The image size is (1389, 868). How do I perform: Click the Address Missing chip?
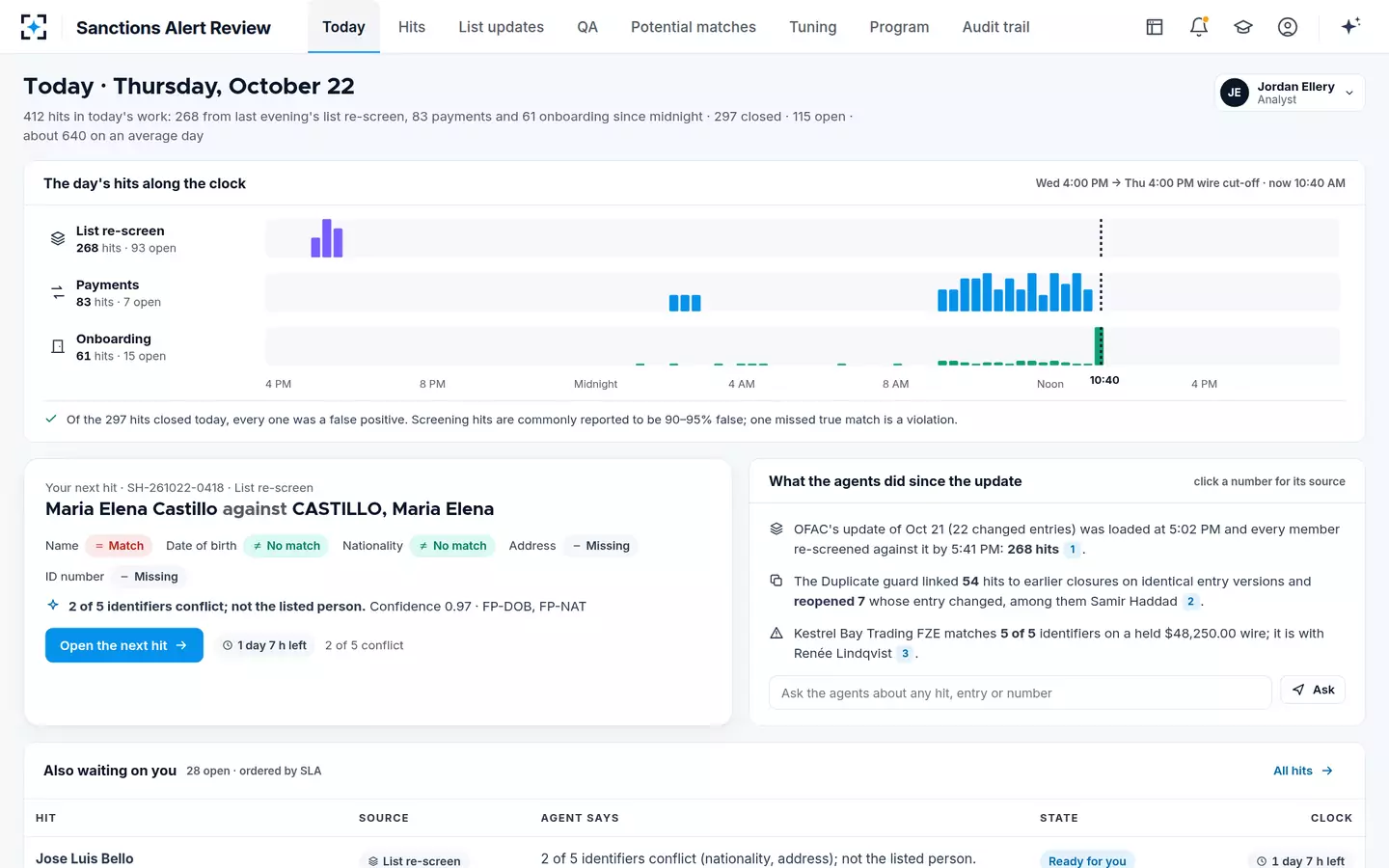tap(601, 546)
